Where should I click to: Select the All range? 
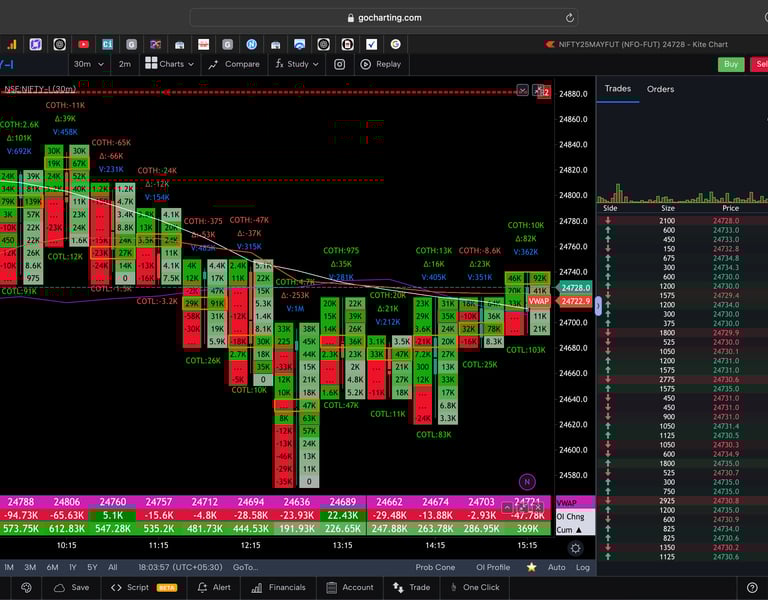pos(113,567)
